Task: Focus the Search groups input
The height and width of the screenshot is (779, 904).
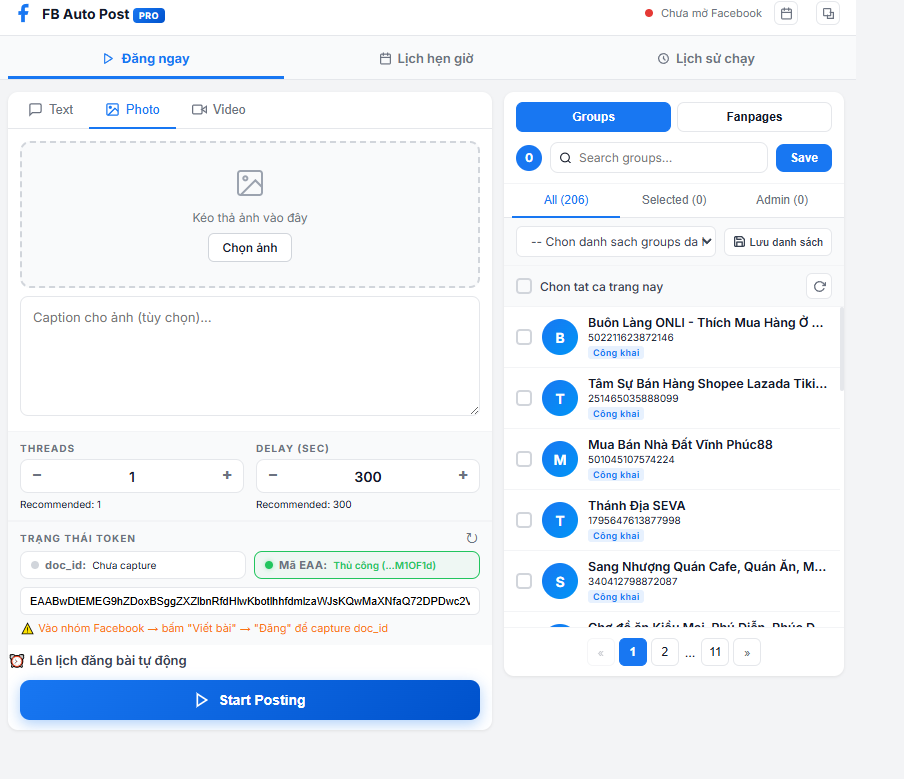Action: click(x=659, y=158)
